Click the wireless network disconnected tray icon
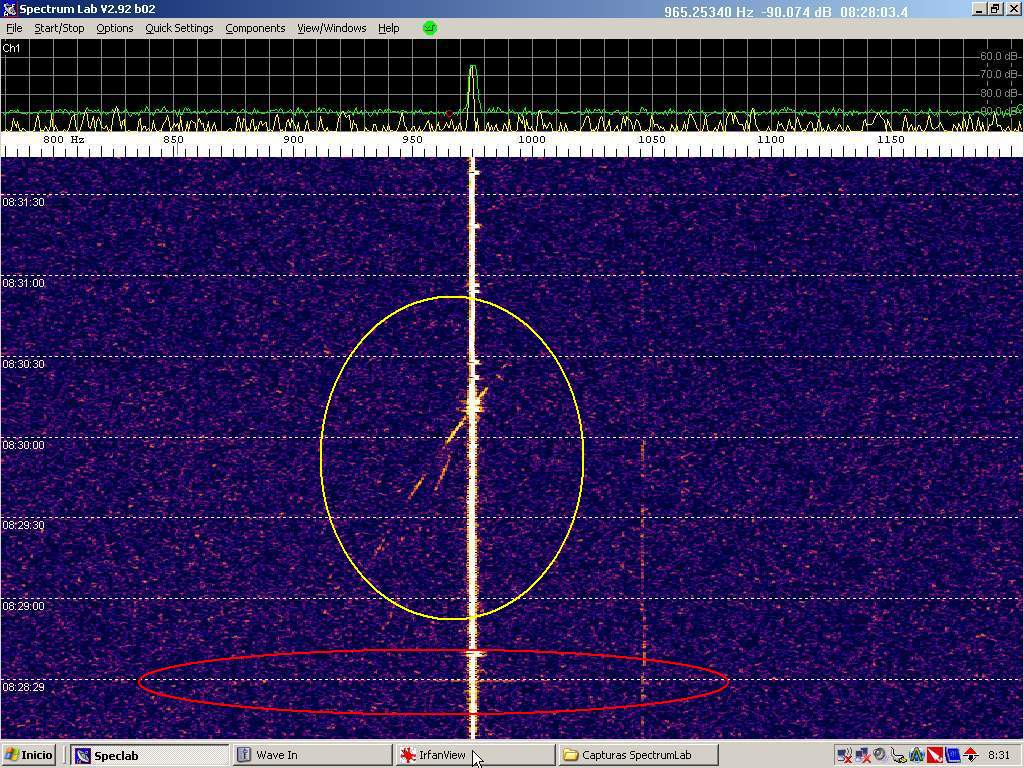This screenshot has width=1024, height=768. click(x=845, y=755)
